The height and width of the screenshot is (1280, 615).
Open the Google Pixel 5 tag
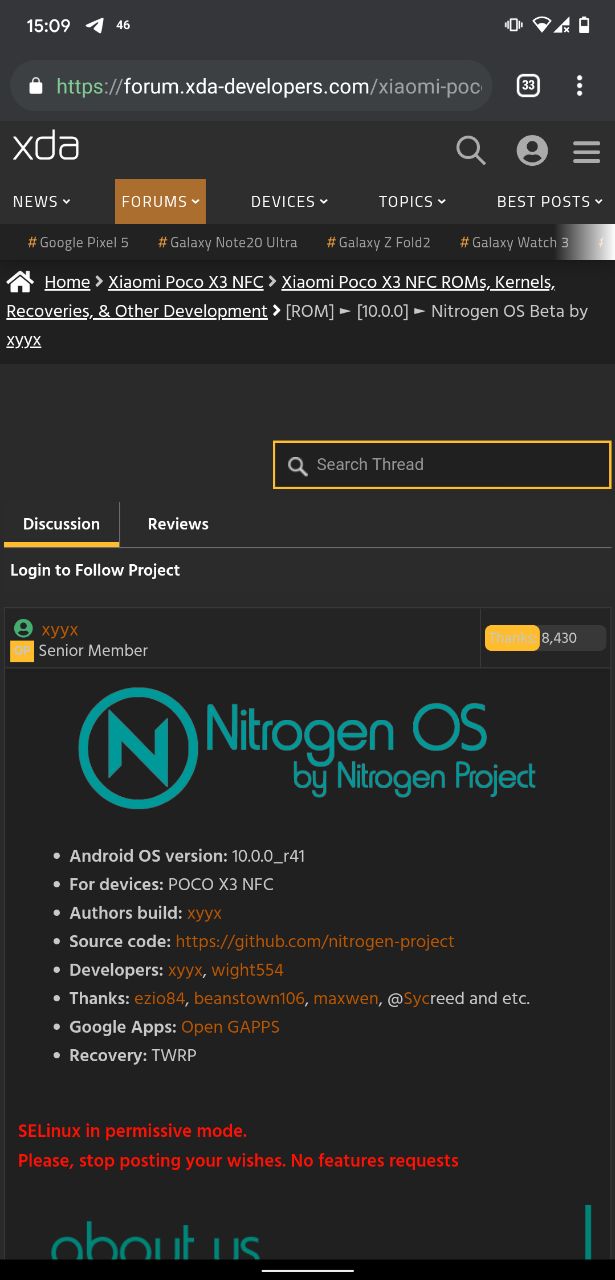[x=78, y=242]
